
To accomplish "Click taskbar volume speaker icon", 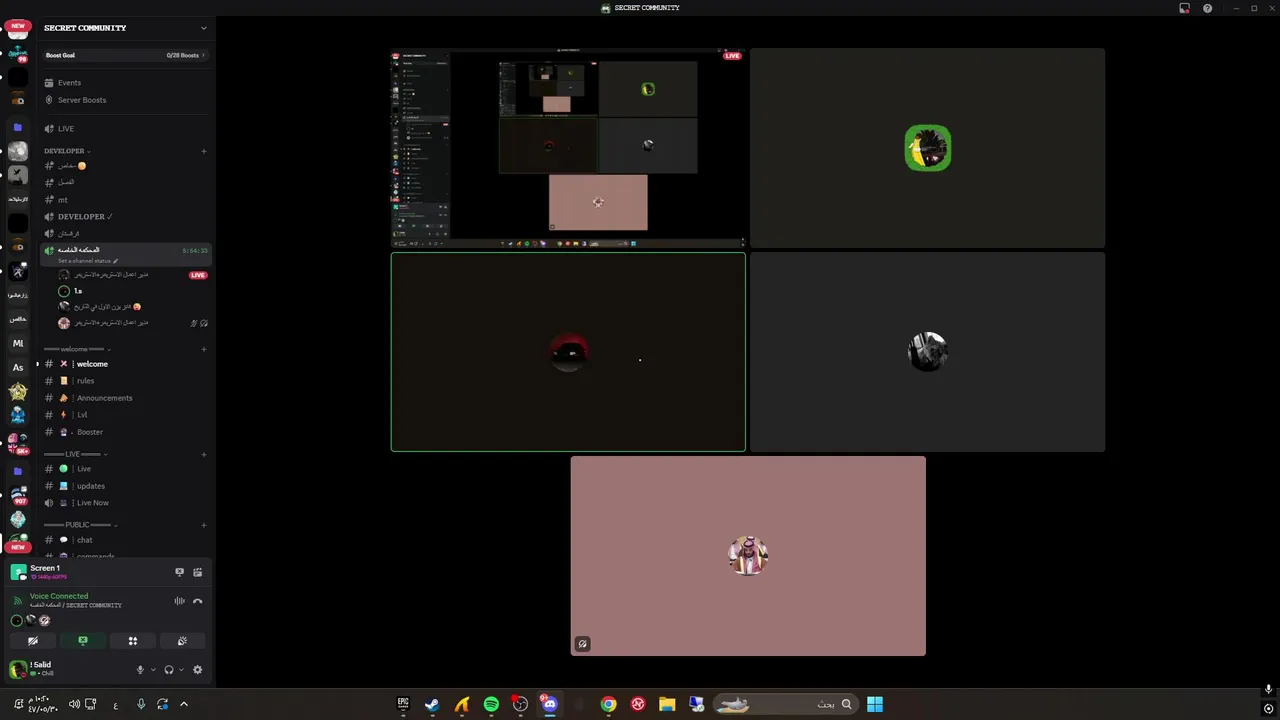I will coord(74,704).
